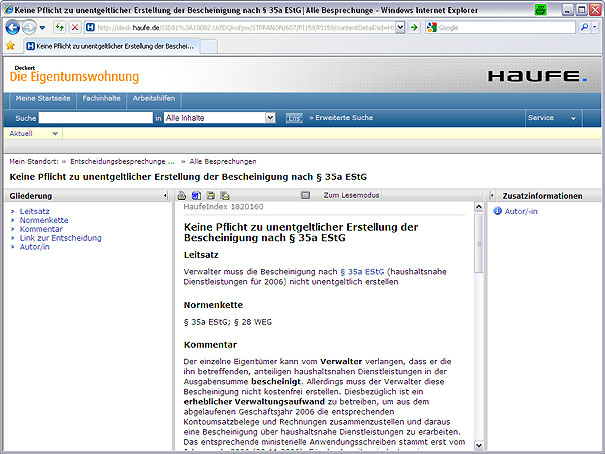Click the blue info icon beside Autor/-in
Image resolution: width=605 pixels, height=454 pixels.
point(498,211)
